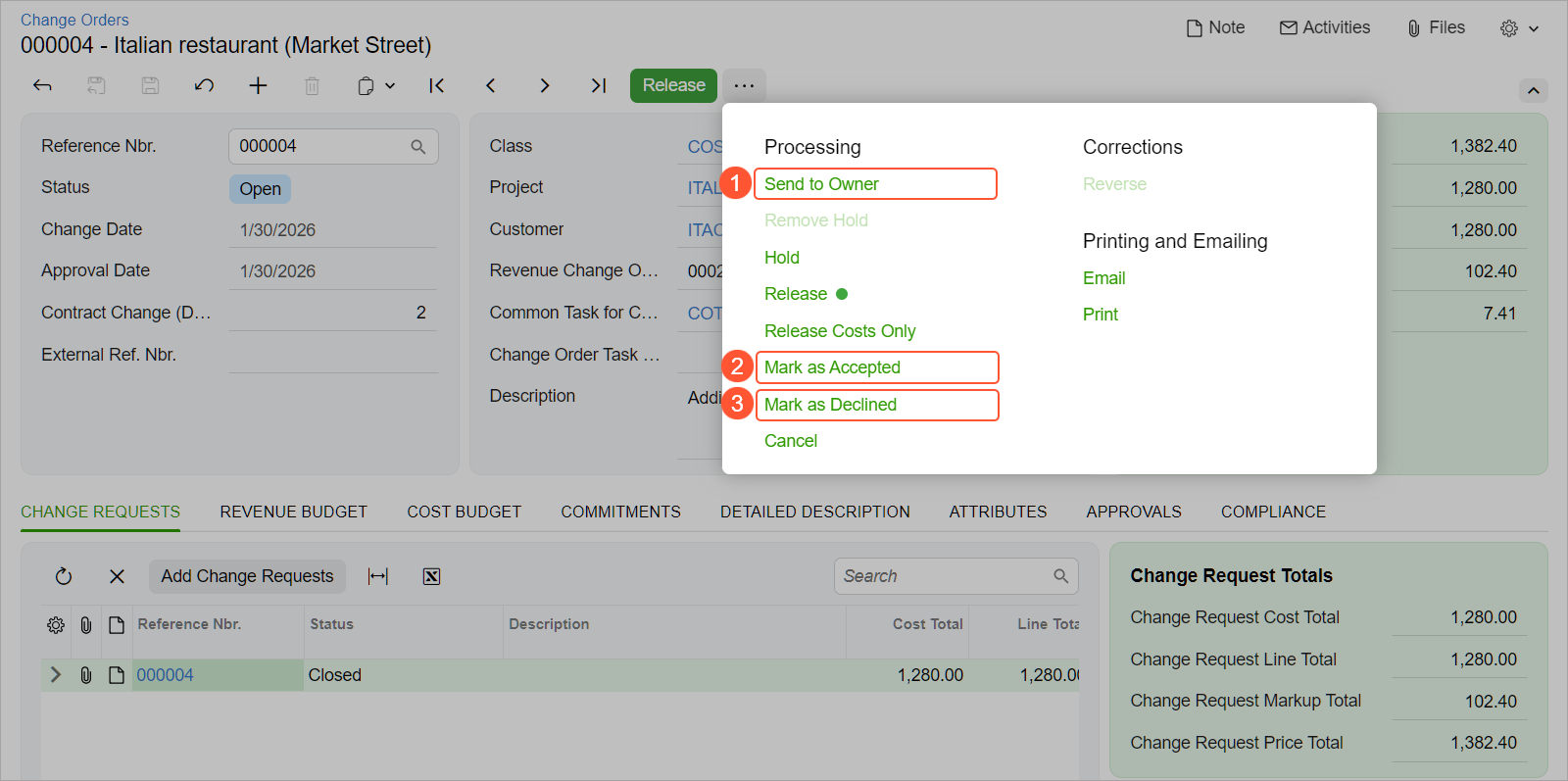Select Mark as Accepted command
The height and width of the screenshot is (781, 1568).
pos(832,367)
